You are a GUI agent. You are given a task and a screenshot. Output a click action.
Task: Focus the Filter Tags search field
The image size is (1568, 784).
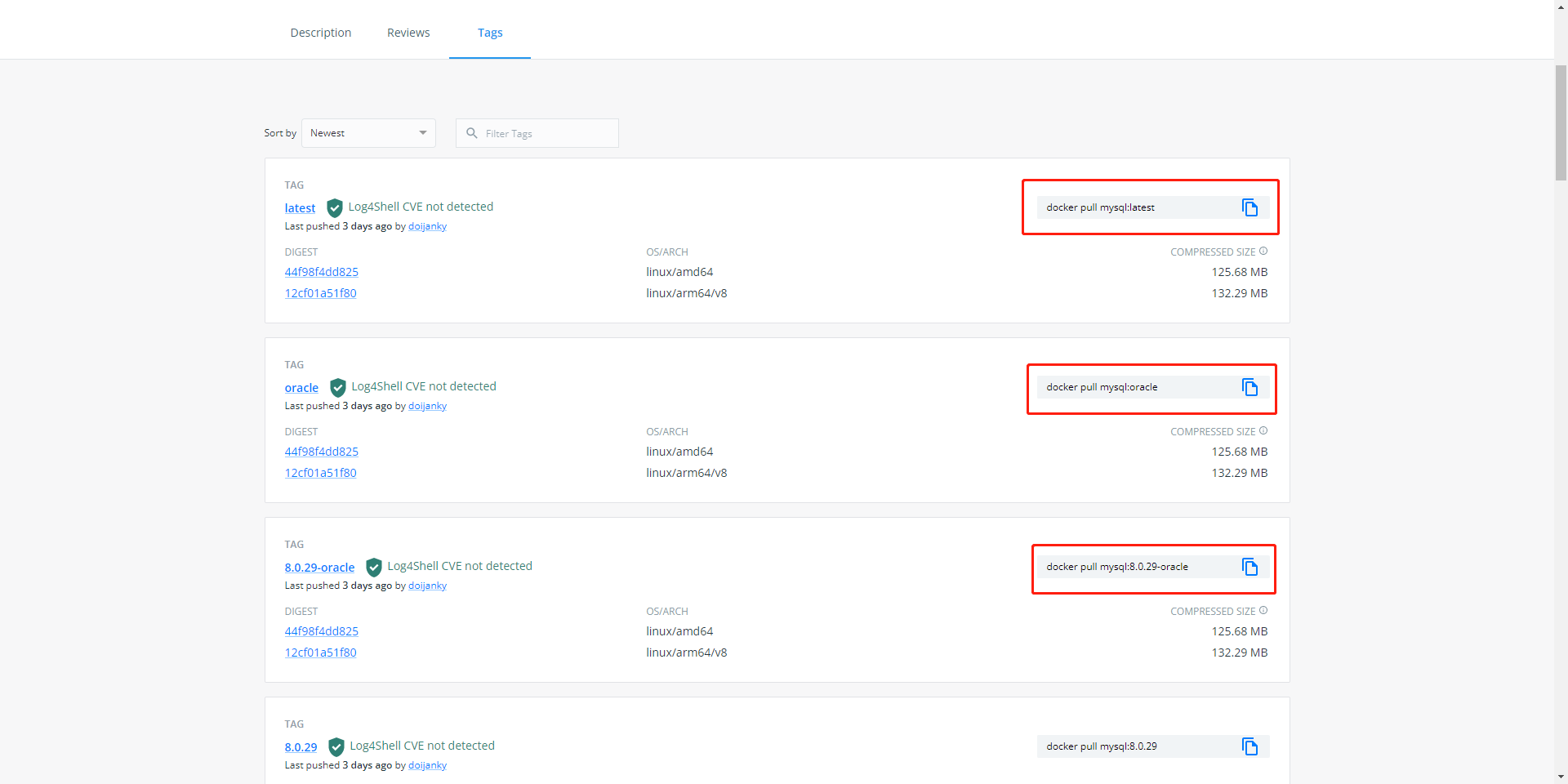(537, 133)
